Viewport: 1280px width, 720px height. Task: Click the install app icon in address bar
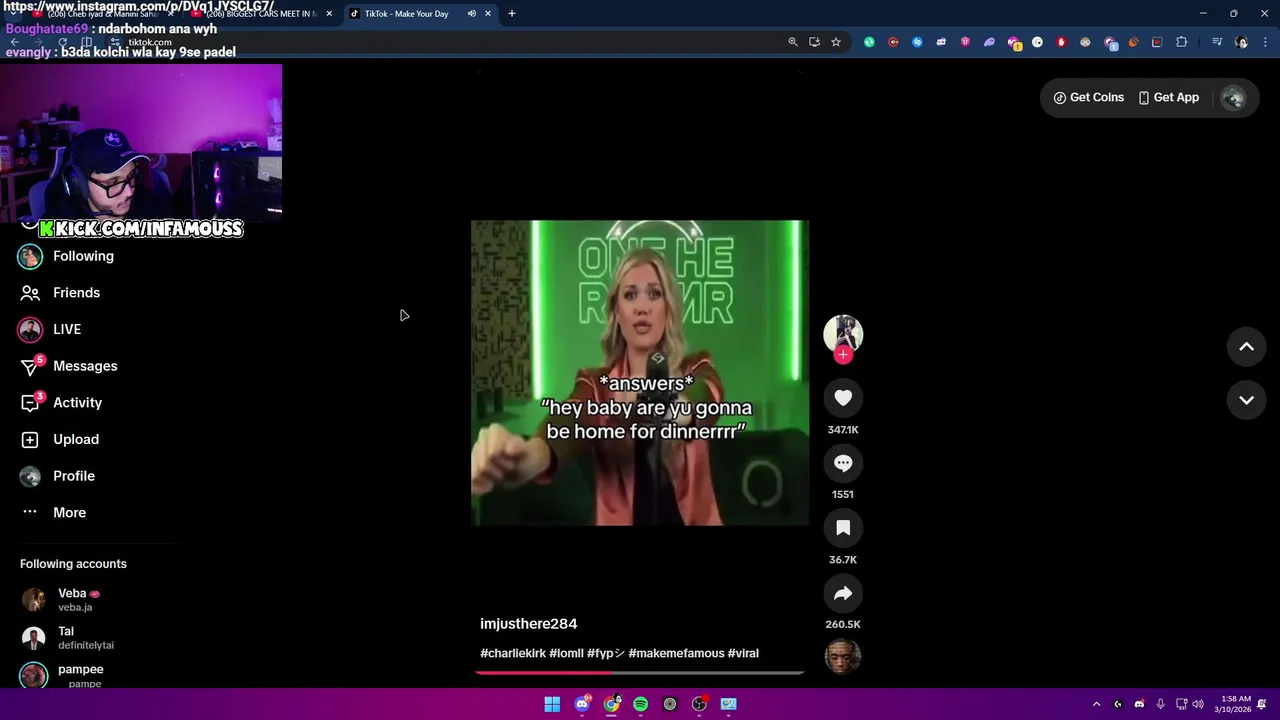814,42
